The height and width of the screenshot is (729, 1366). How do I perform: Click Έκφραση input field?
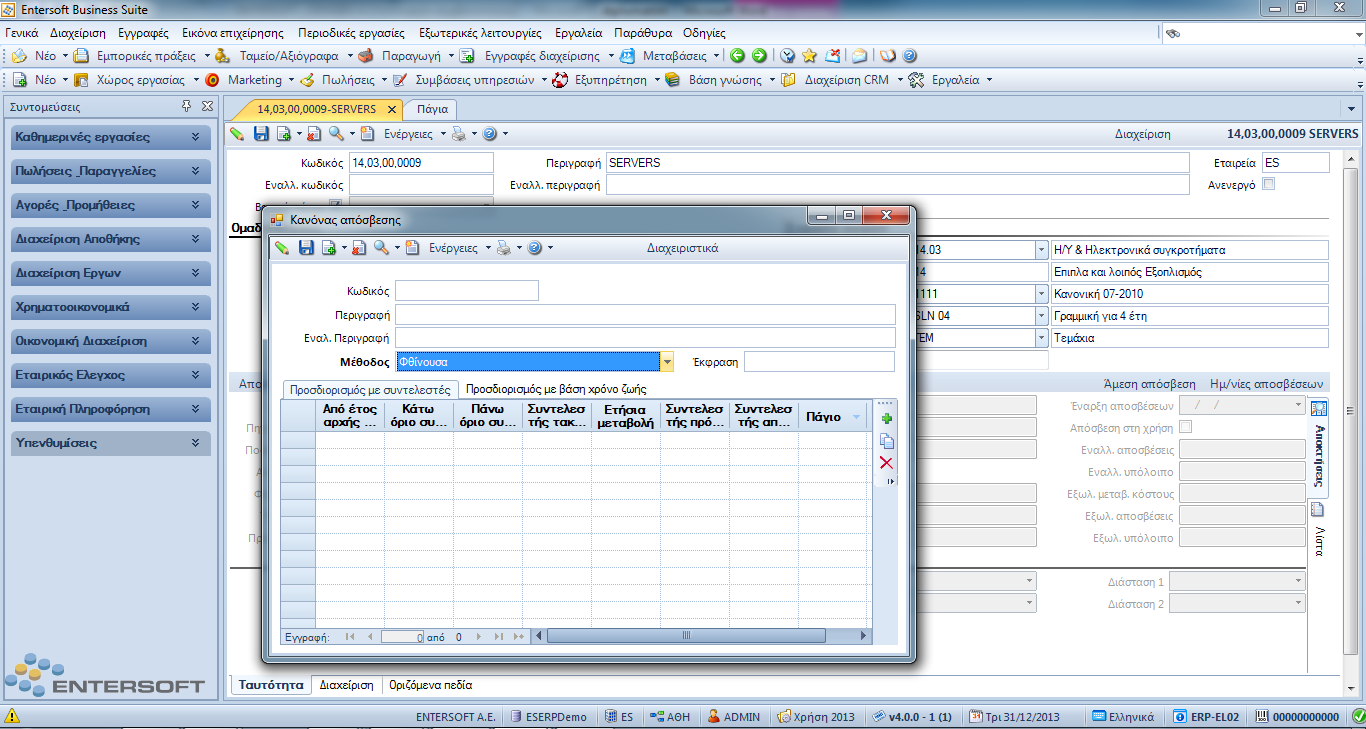(819, 362)
